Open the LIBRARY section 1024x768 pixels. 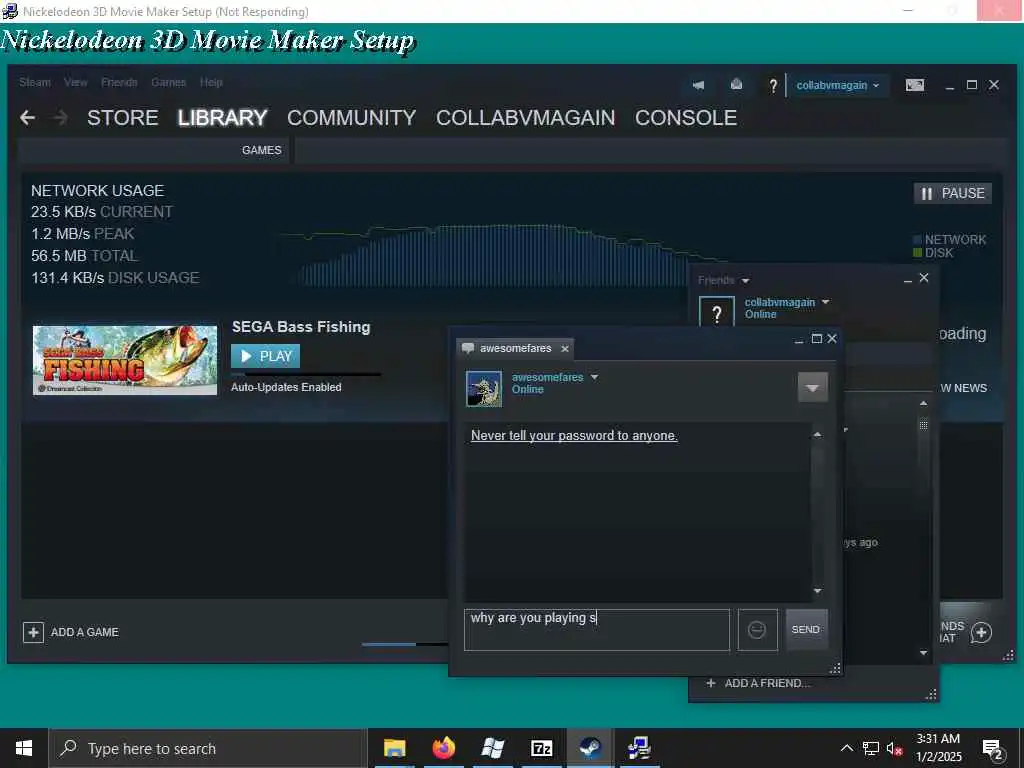pyautogui.click(x=223, y=118)
